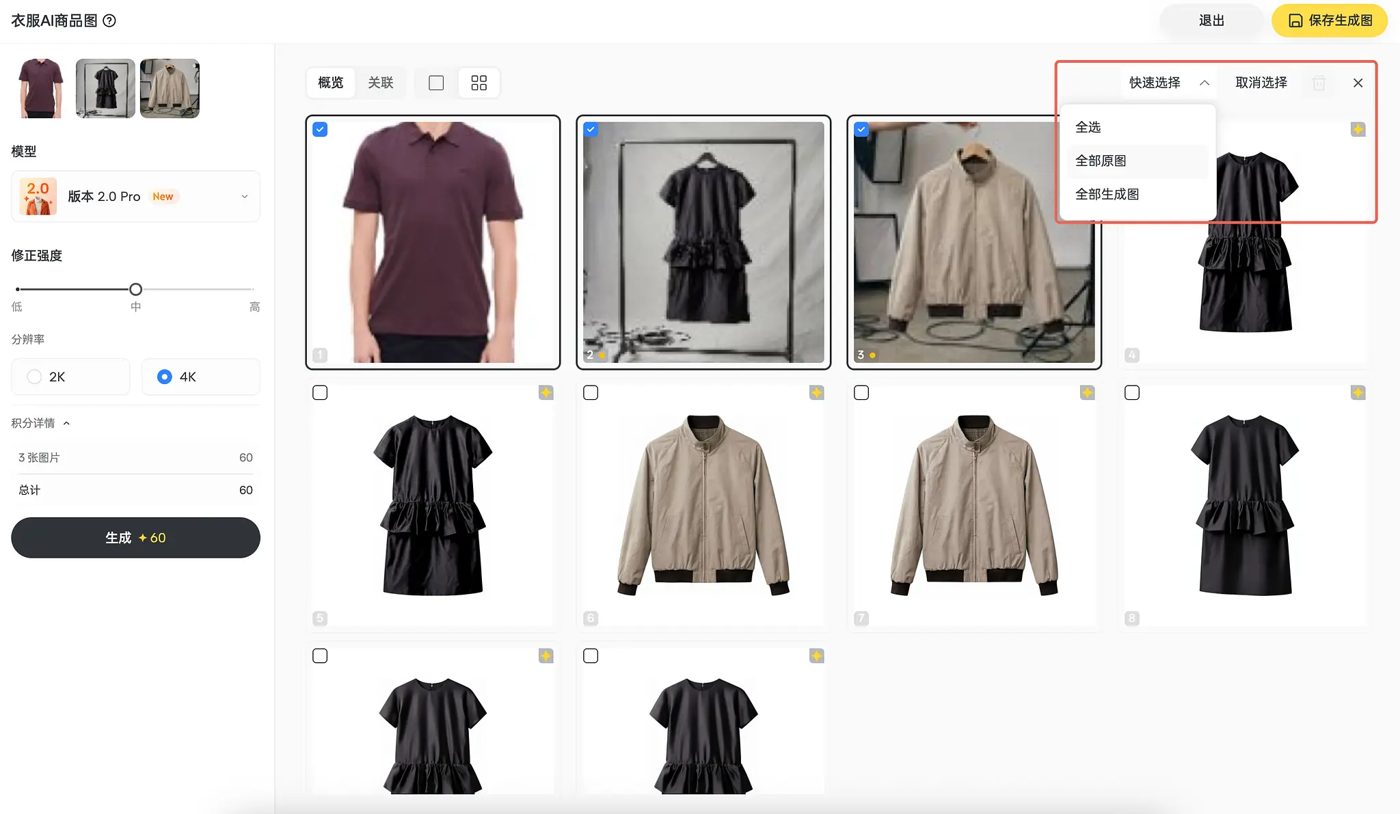Choose 全部原图 from the menu
Image resolution: width=1400 pixels, height=814 pixels.
pos(1101,161)
